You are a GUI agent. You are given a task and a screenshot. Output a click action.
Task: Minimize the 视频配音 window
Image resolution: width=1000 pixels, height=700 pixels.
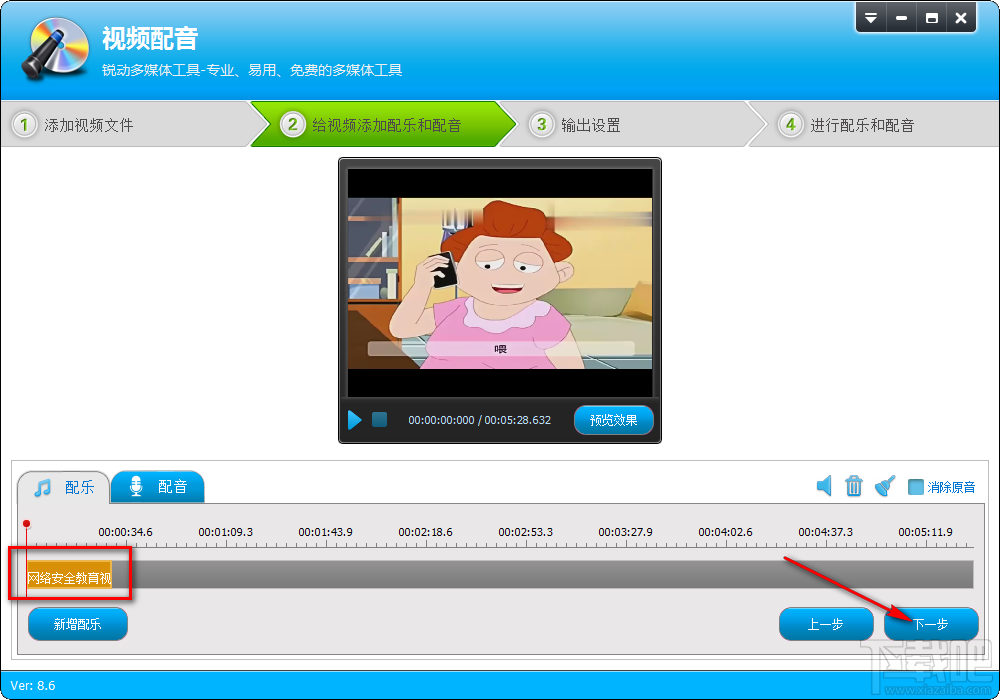click(x=901, y=18)
